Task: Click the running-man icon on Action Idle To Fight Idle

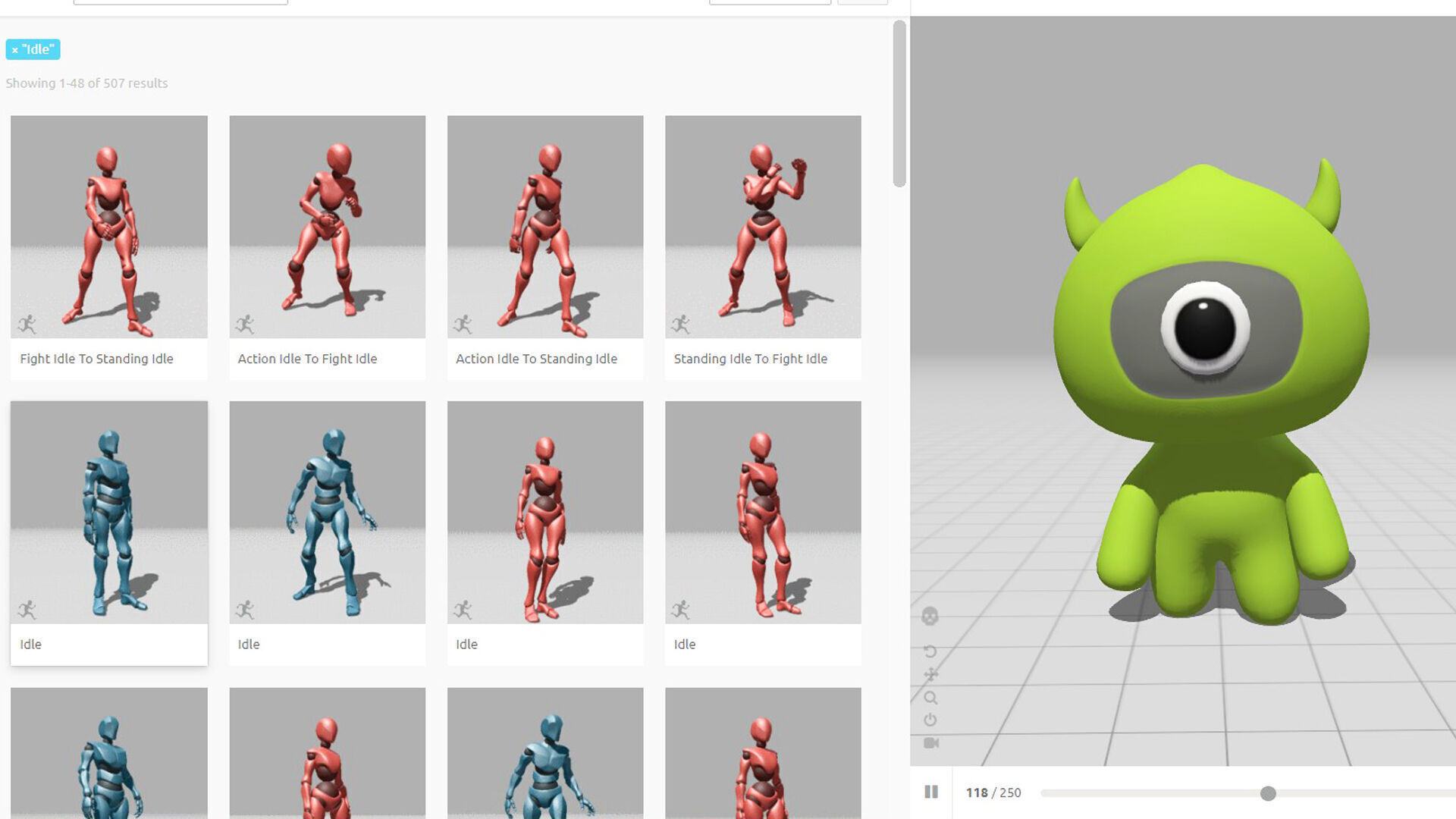Action: 245,325
